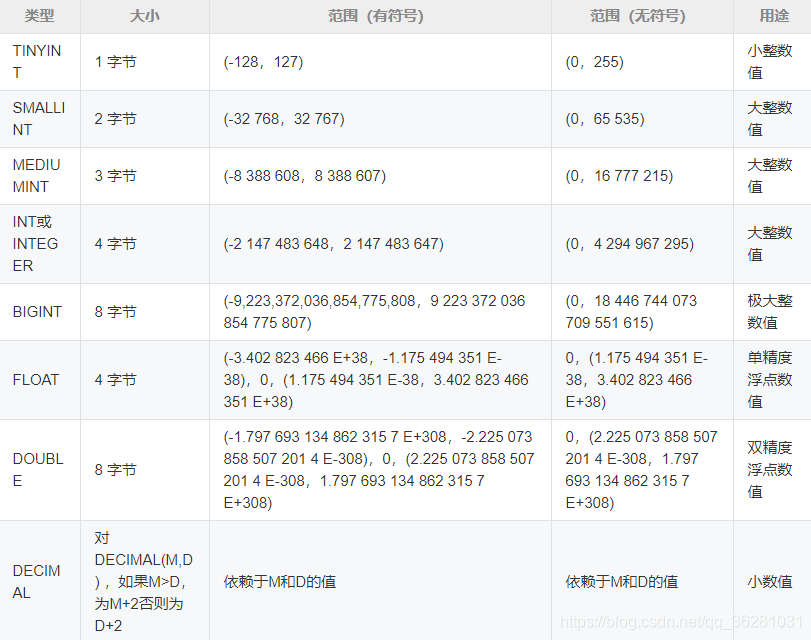Click 小整数值 usage cell
Screen dimensions: 811x640
[770, 62]
